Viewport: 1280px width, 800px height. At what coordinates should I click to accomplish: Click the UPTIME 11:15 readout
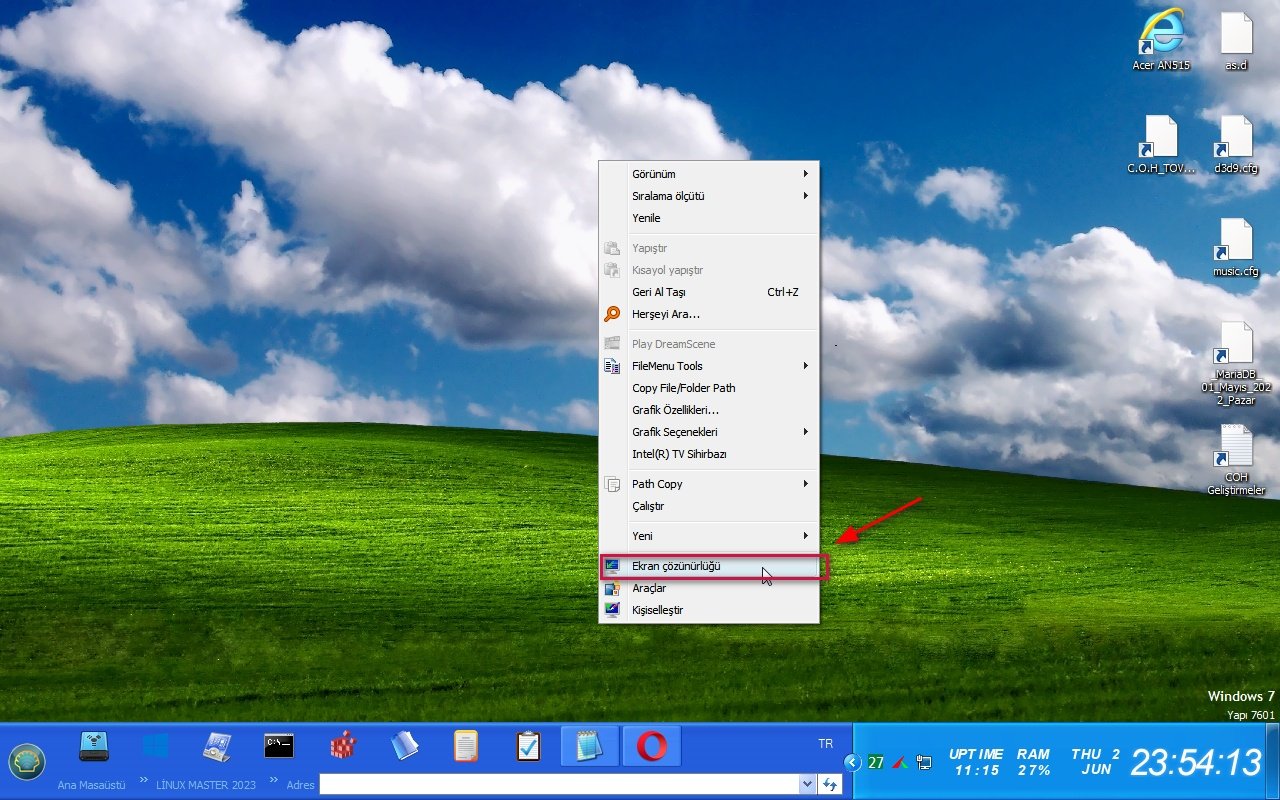(x=976, y=762)
